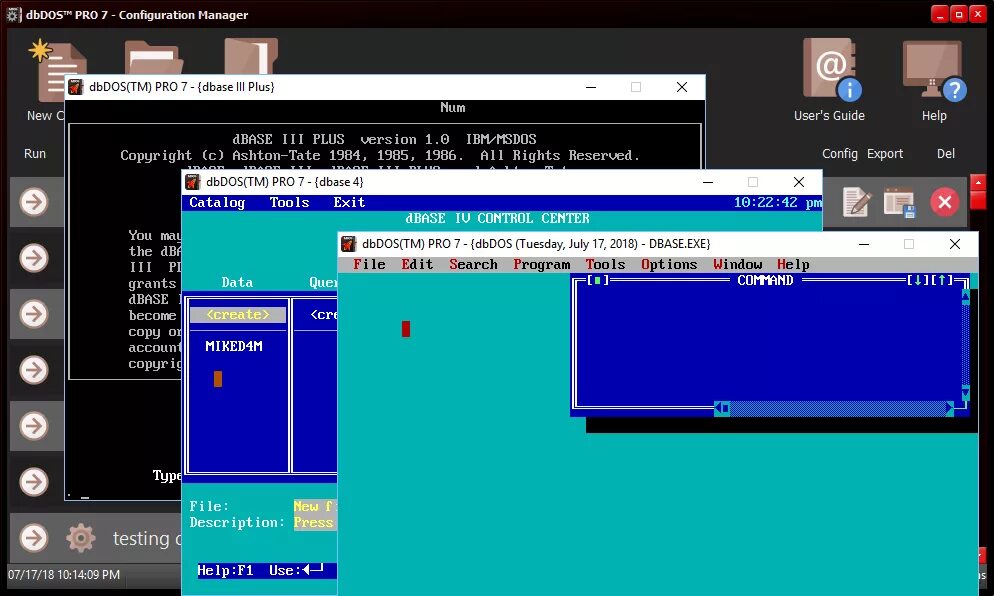Click the Config column label
Viewport: 994px width, 596px height.
[x=840, y=153]
